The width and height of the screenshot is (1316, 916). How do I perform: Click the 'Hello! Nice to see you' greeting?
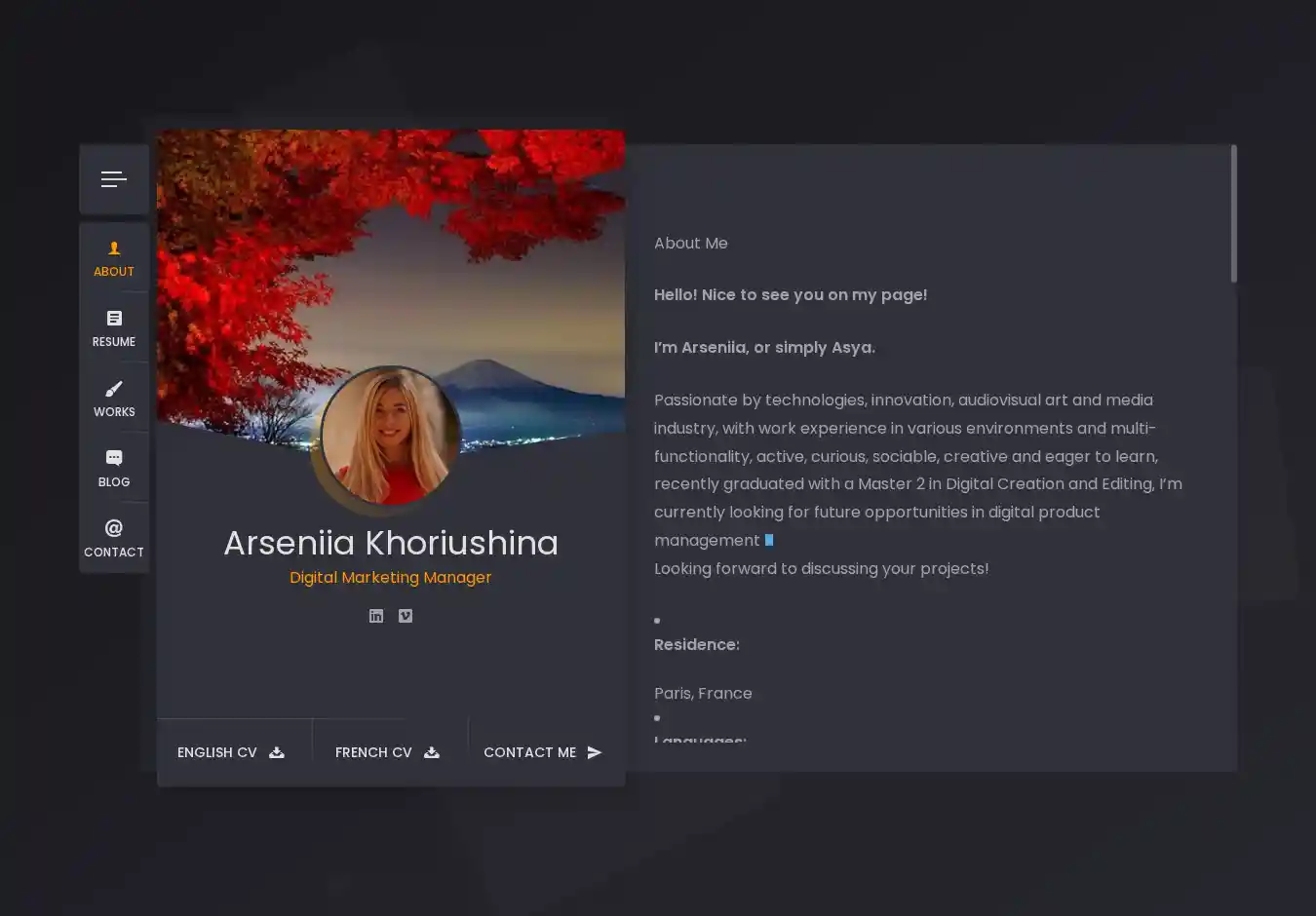[x=791, y=295]
